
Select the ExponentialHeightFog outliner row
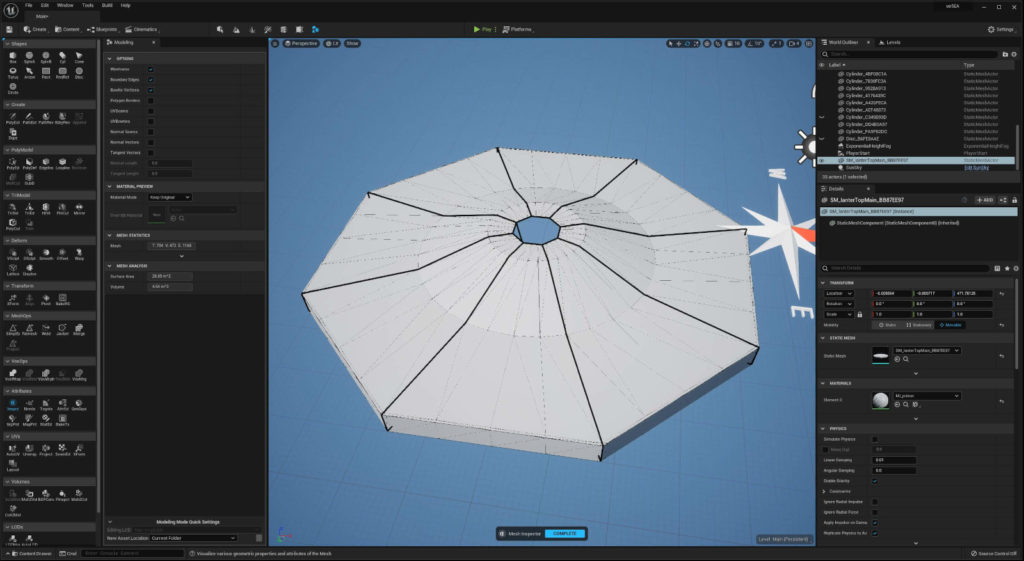point(917,146)
